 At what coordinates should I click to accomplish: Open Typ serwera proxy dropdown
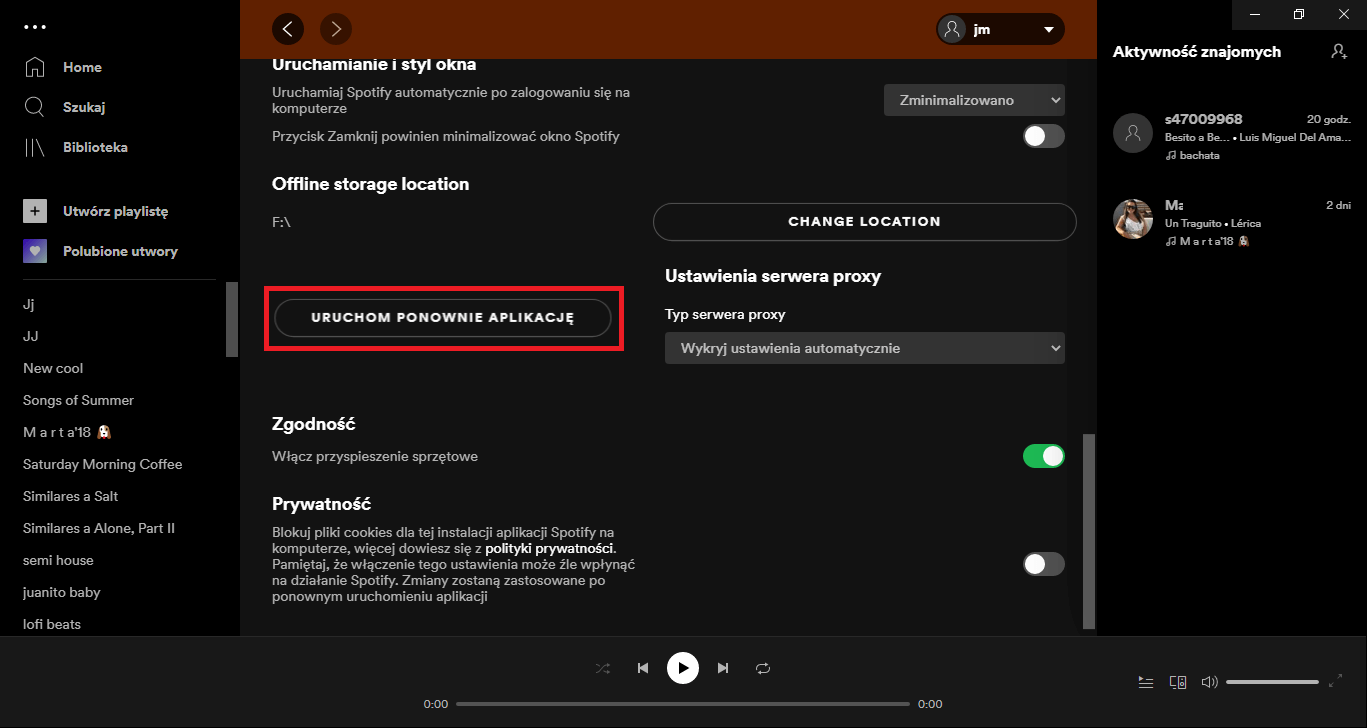click(x=865, y=348)
